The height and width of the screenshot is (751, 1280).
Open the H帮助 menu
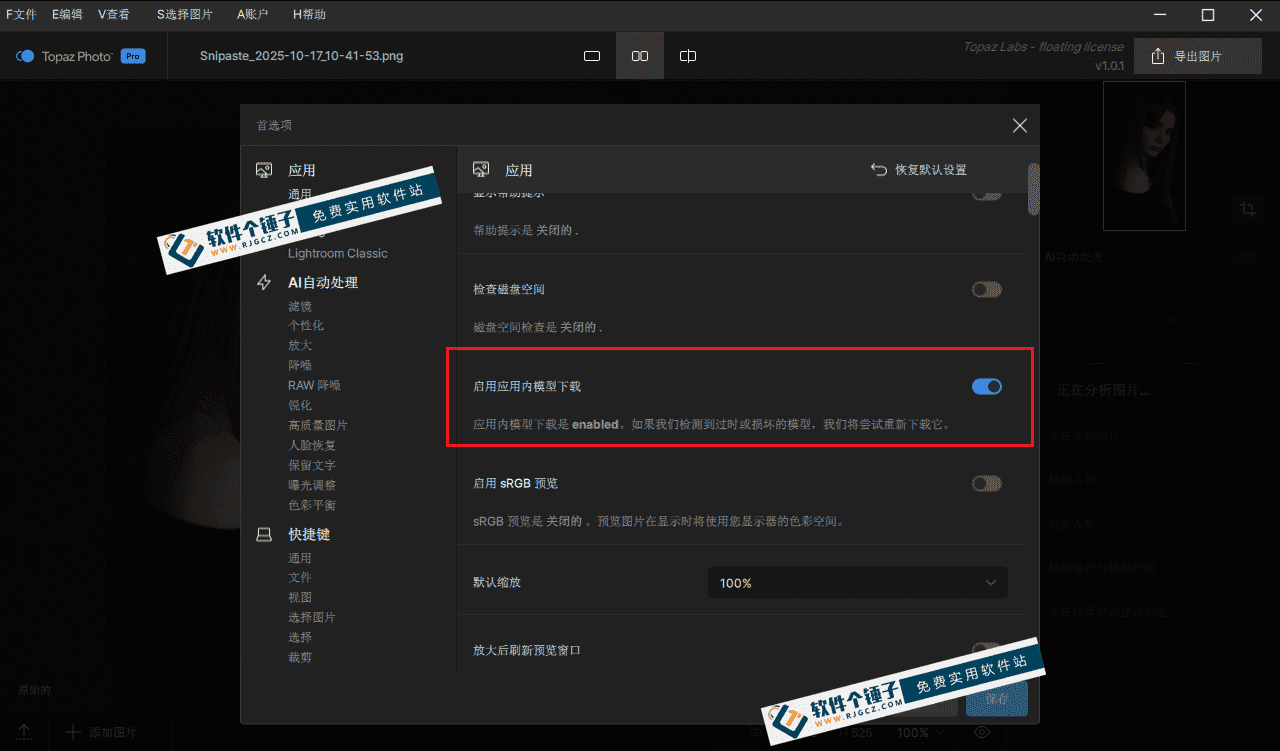click(x=308, y=14)
